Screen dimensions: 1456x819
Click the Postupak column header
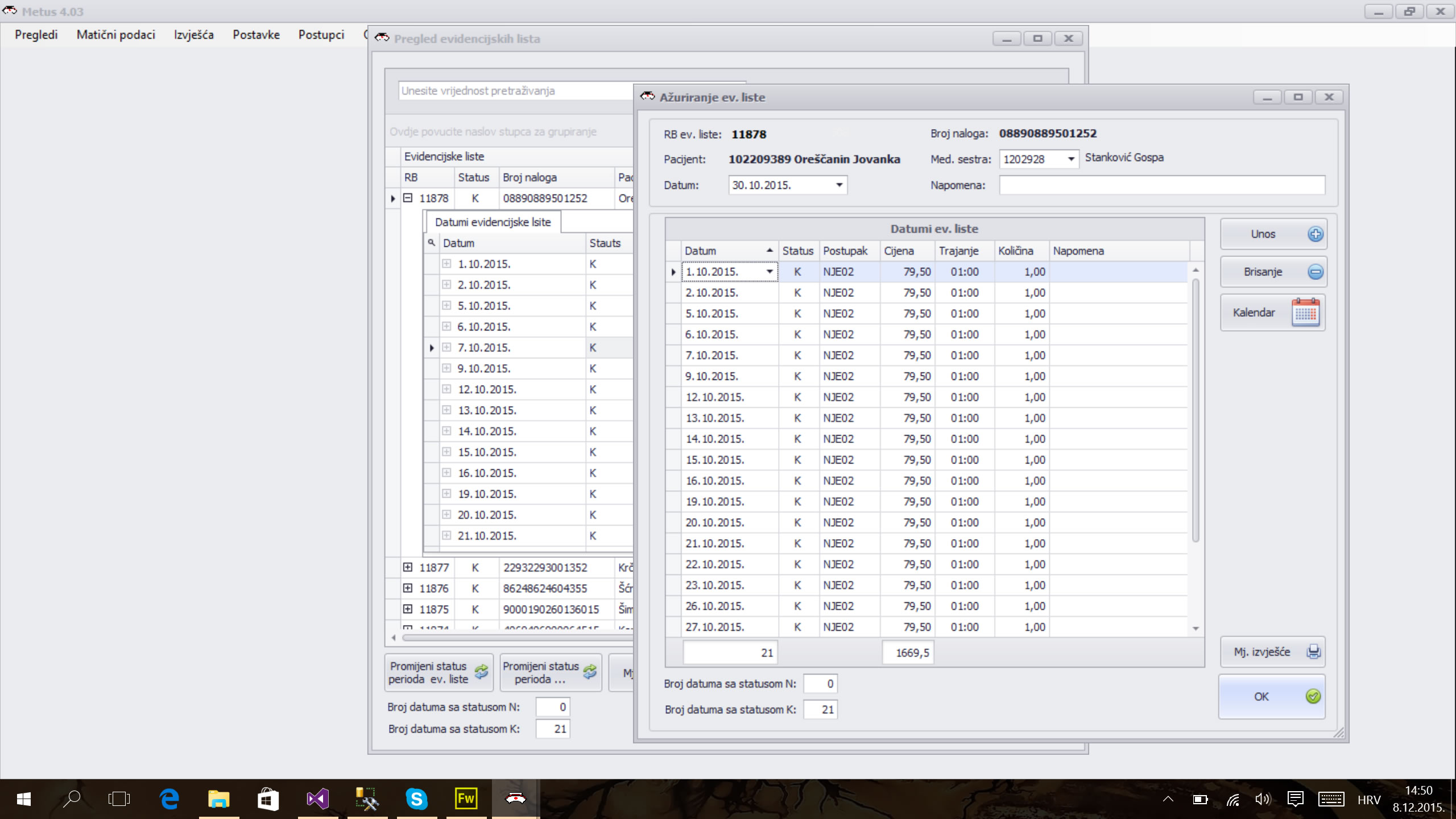[849, 251]
